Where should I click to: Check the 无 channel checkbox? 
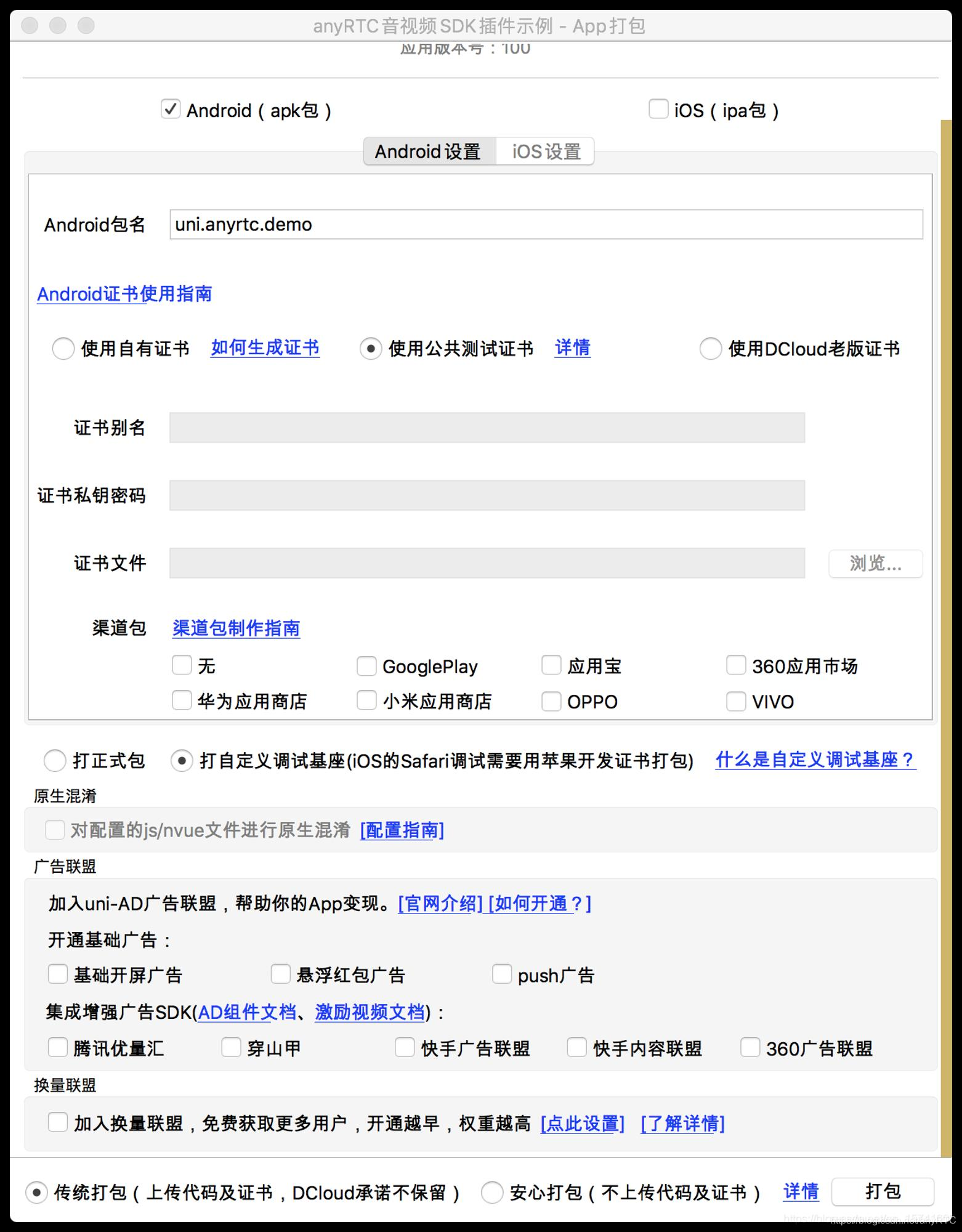click(x=182, y=665)
